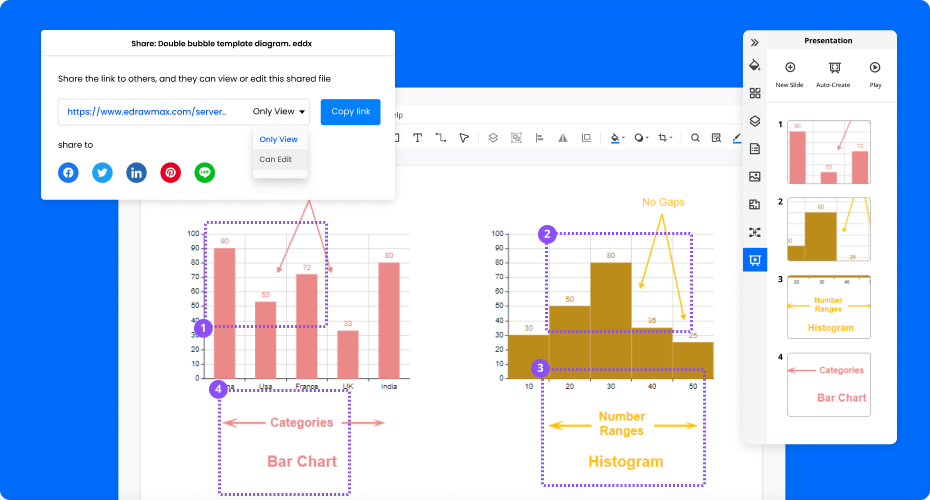The height and width of the screenshot is (500, 930).
Task: Play the presentation
Action: [875, 74]
